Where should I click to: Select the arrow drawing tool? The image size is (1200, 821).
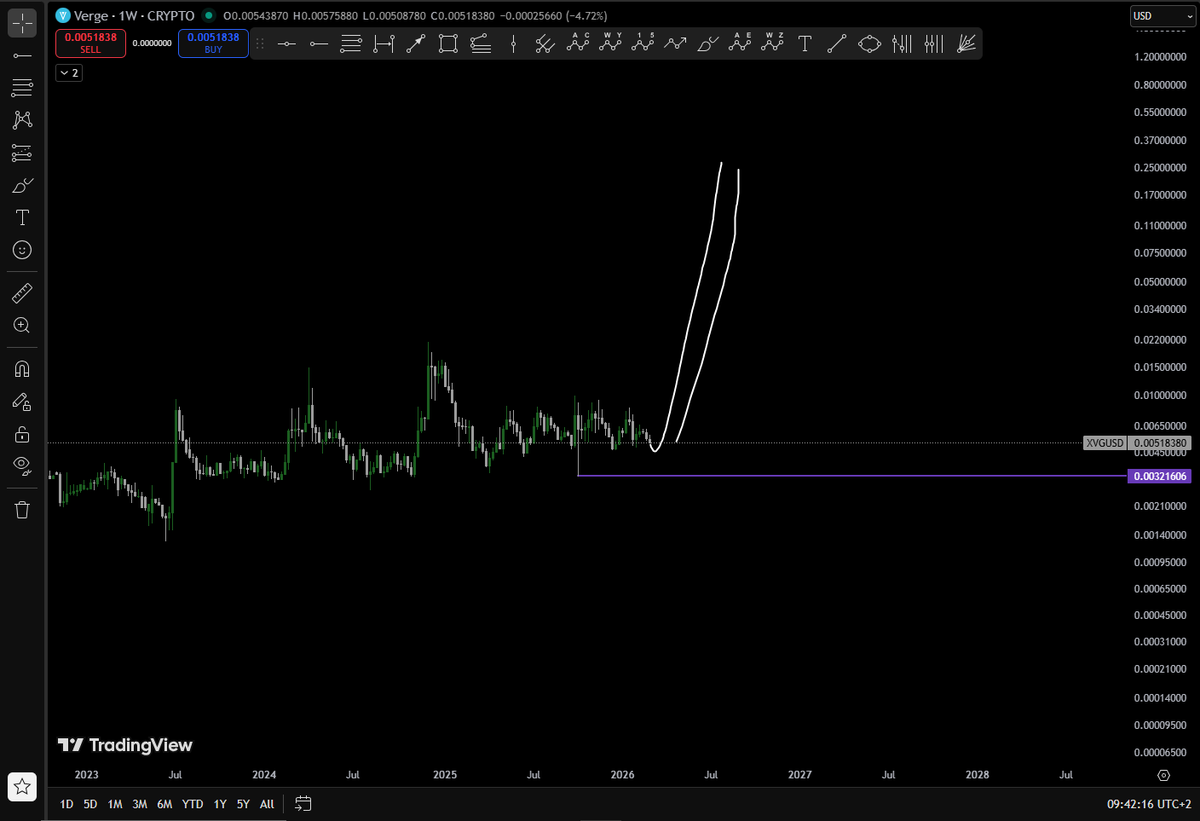coord(416,44)
